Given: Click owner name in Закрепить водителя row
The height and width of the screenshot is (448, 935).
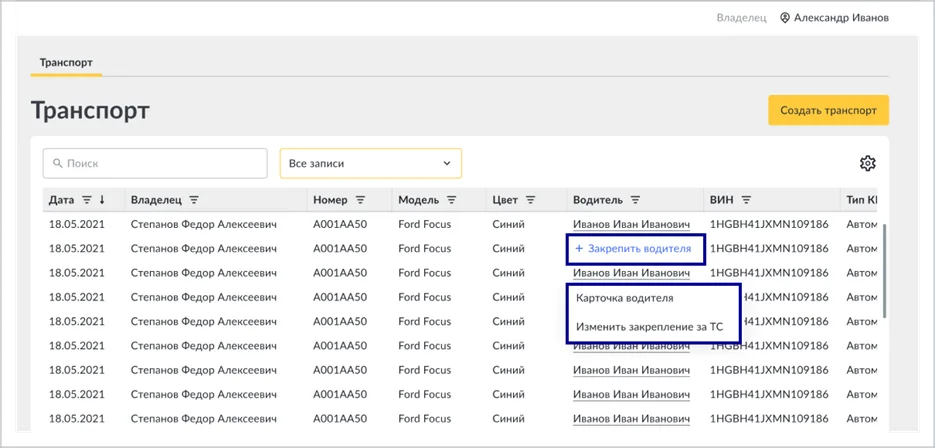Looking at the screenshot, I should coord(203,249).
